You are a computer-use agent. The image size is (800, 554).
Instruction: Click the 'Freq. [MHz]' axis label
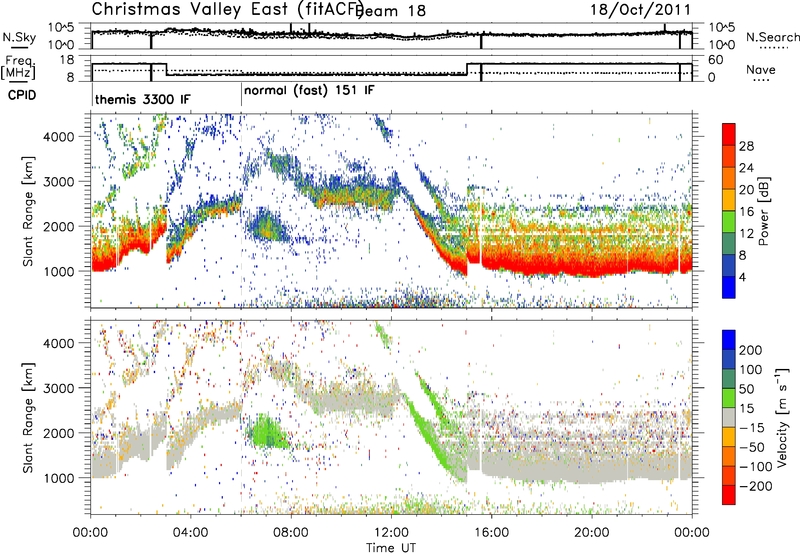point(18,68)
